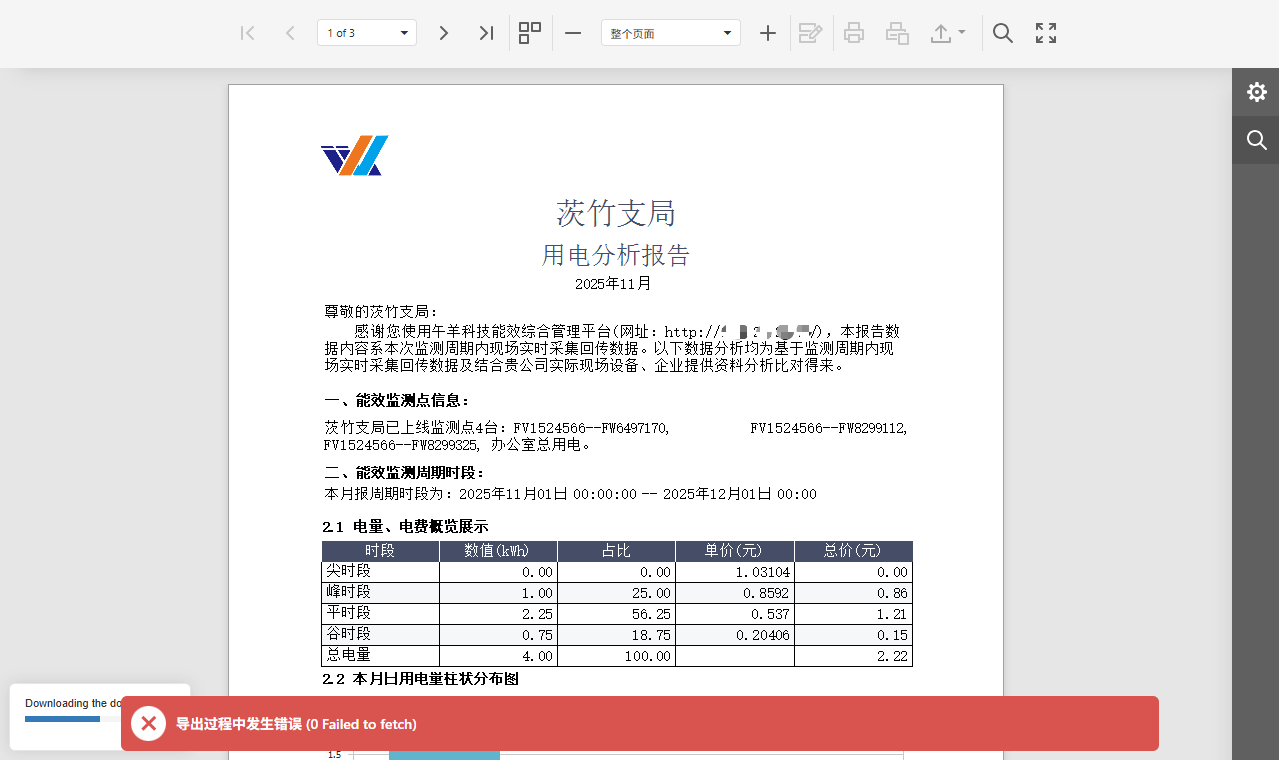Image resolution: width=1279 pixels, height=760 pixels.
Task: Zoom in on the document
Action: pos(768,33)
